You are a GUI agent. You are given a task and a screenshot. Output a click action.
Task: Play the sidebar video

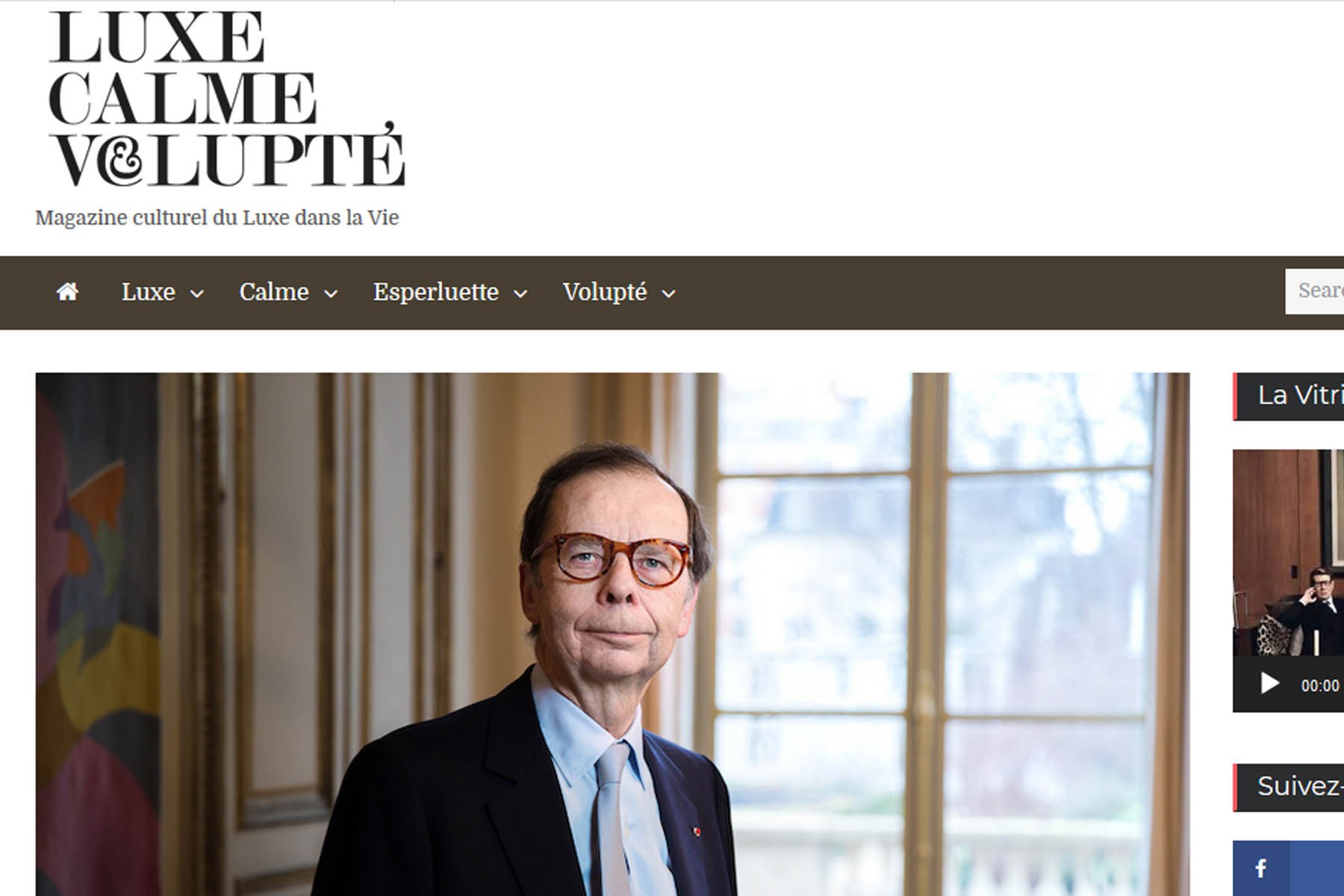click(1269, 683)
